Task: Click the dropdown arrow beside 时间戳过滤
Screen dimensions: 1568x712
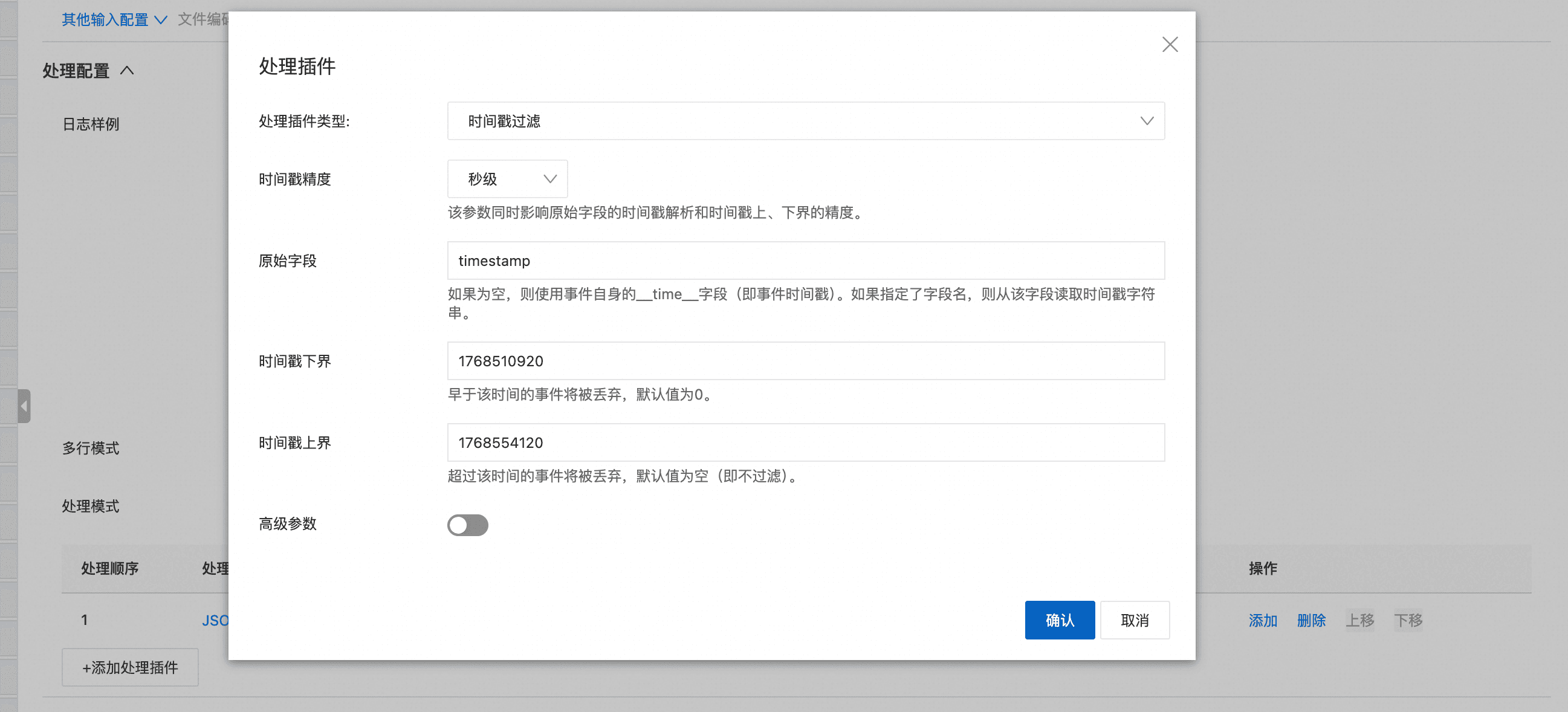Action: pos(1147,121)
